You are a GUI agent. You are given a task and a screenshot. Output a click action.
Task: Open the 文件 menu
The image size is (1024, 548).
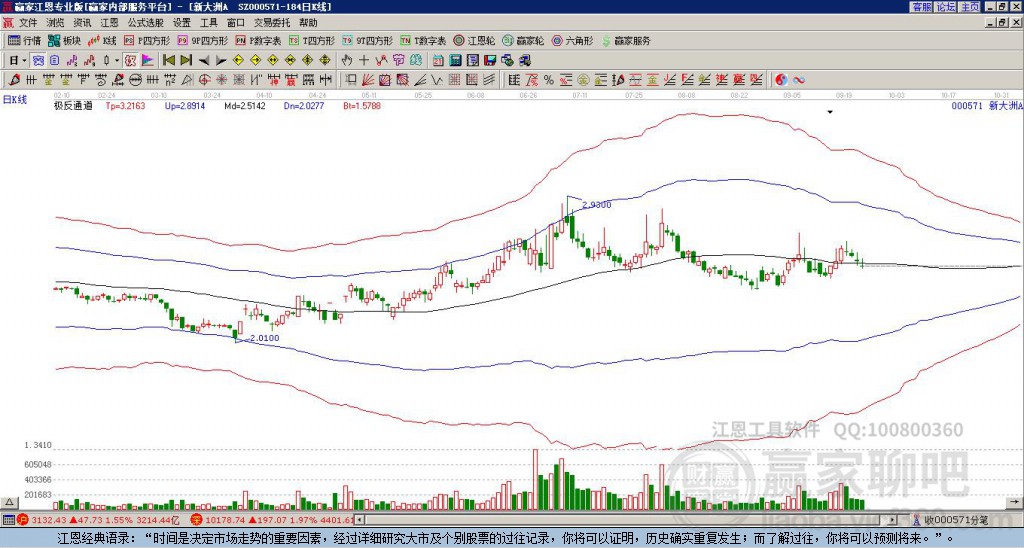coord(28,23)
